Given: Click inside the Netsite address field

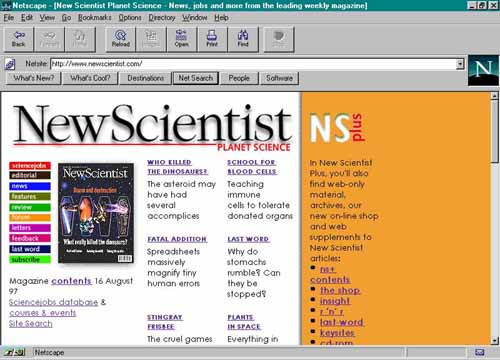Looking at the screenshot, I should (x=253, y=64).
